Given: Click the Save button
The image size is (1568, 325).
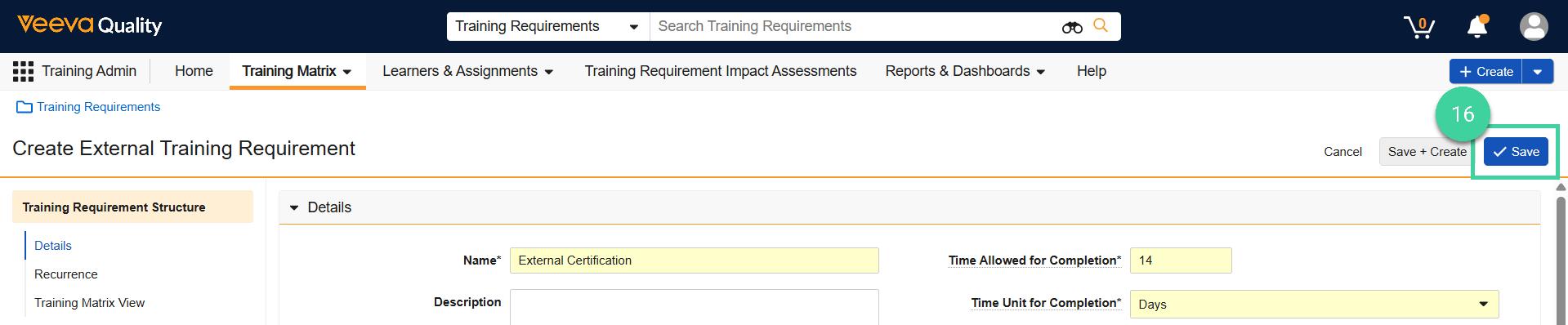Looking at the screenshot, I should point(1516,152).
